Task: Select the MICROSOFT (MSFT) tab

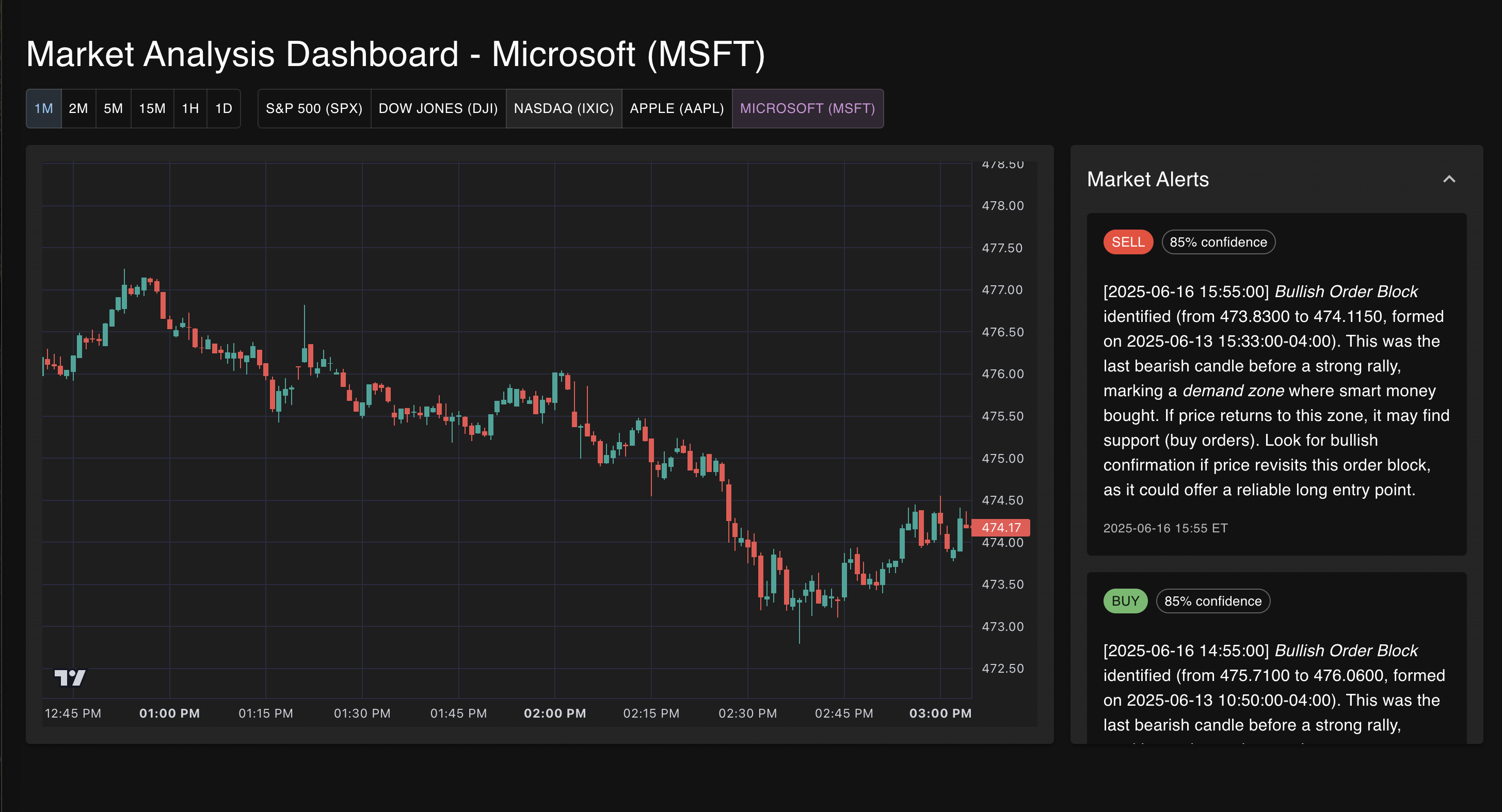Action: coord(808,108)
